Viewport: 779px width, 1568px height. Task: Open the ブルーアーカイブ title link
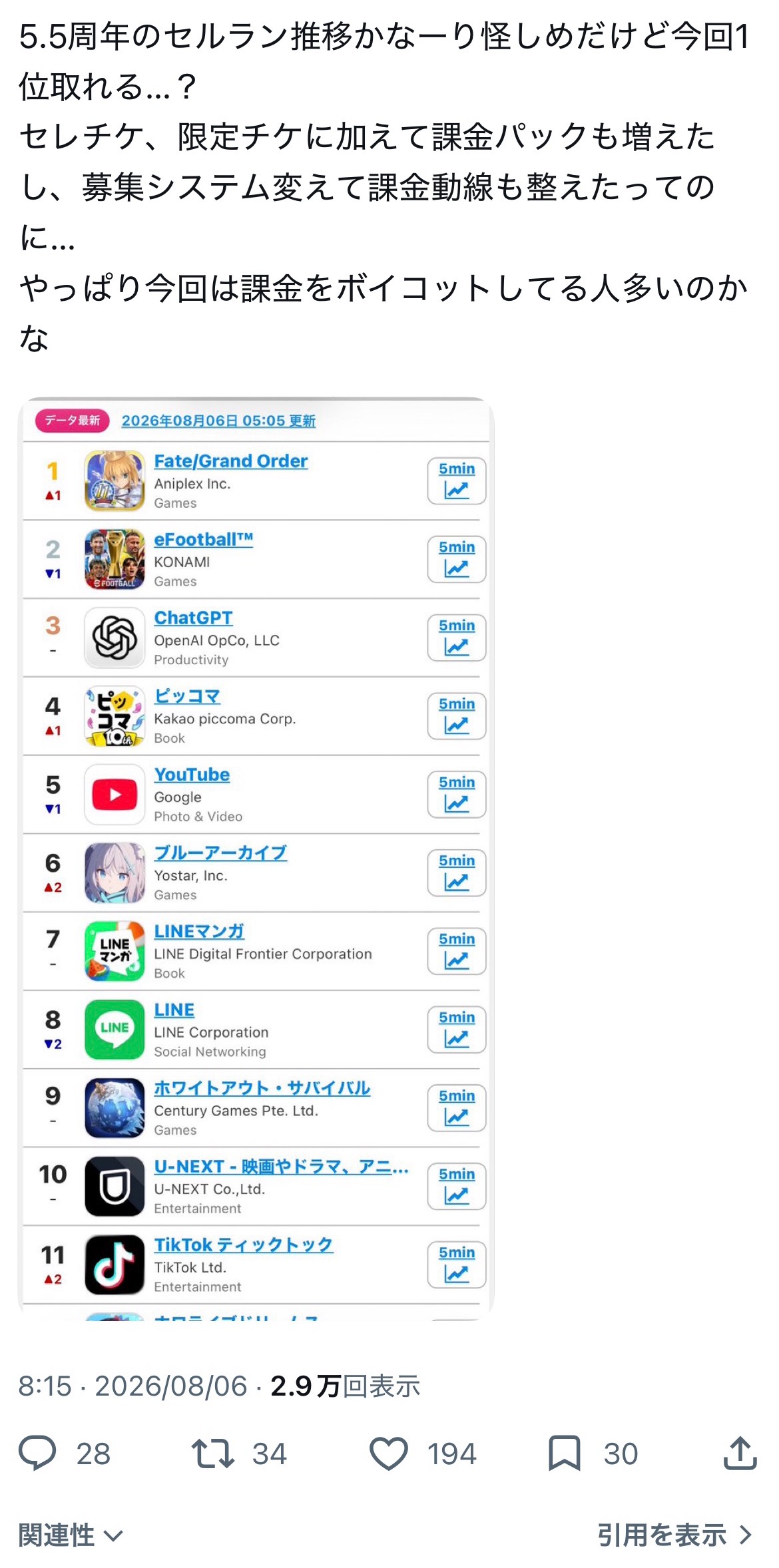(220, 853)
